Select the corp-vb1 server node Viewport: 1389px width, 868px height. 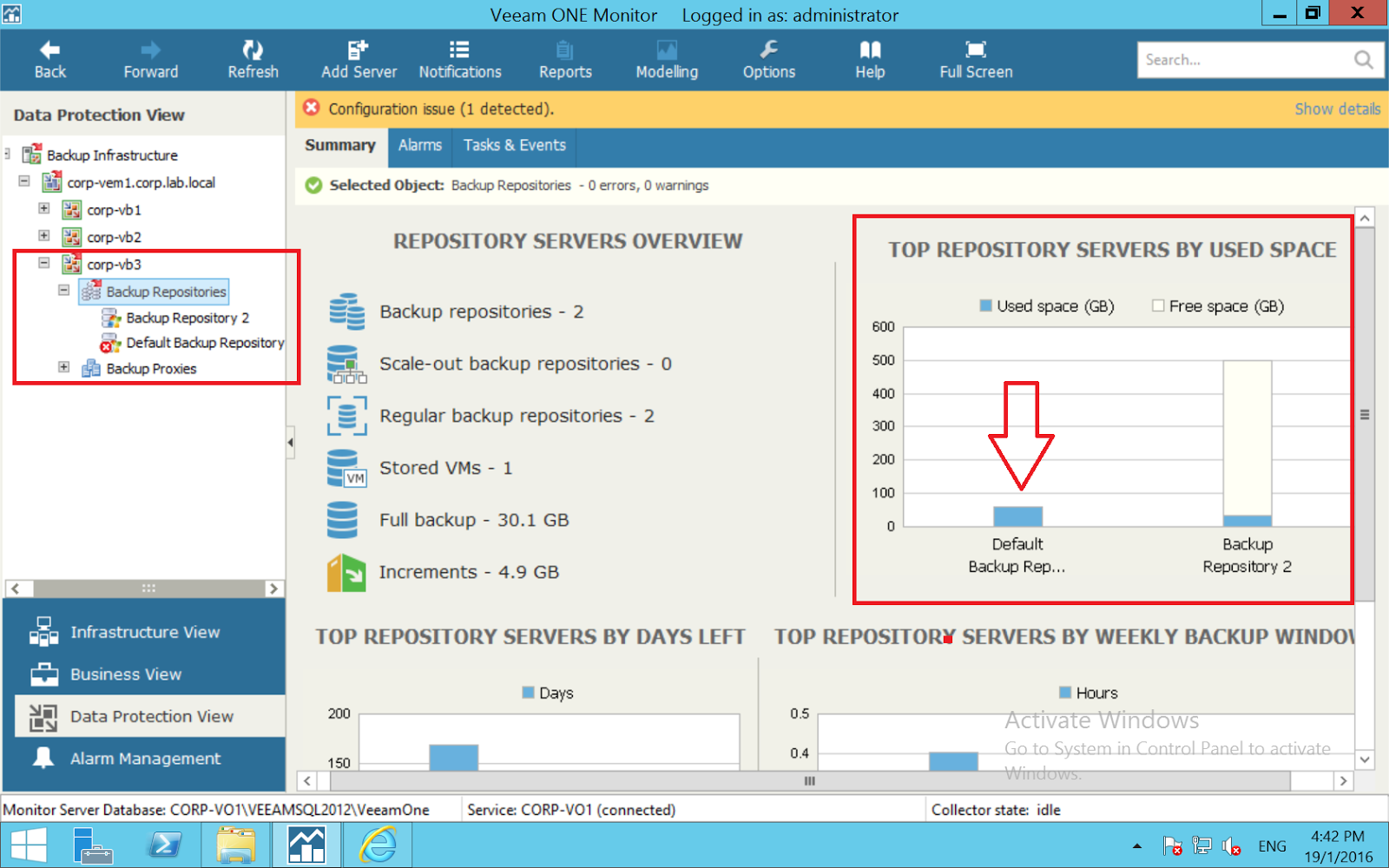pyautogui.click(x=114, y=210)
